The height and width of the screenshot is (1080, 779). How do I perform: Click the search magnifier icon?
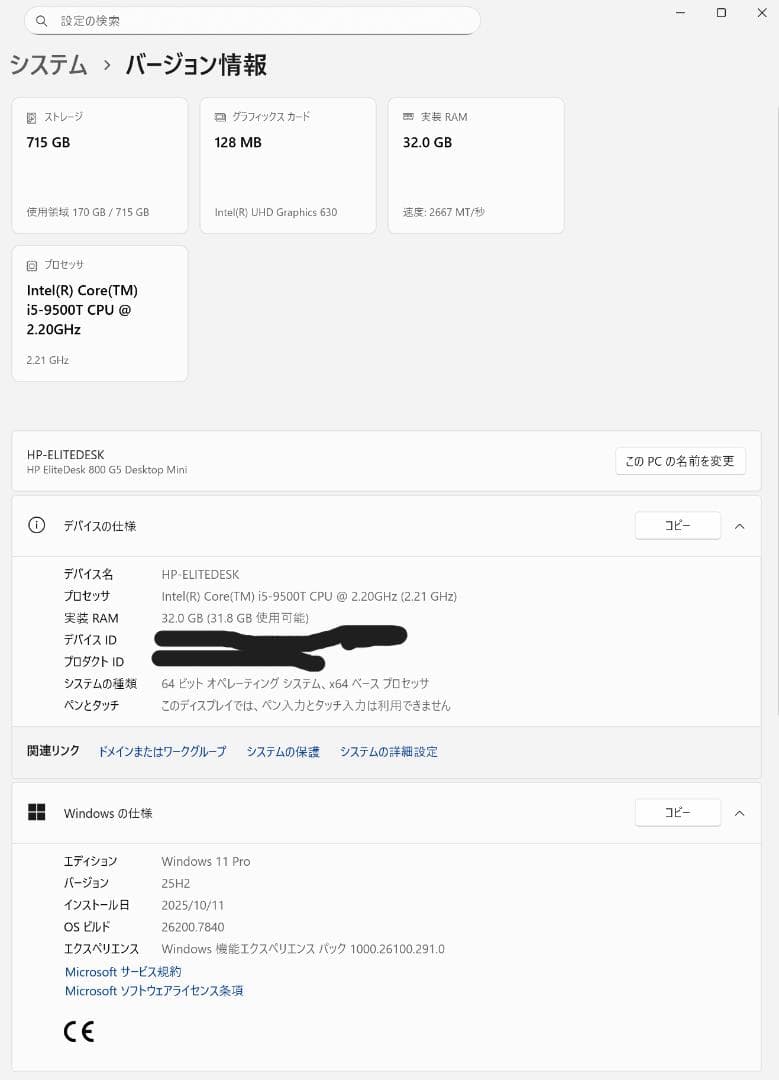tap(41, 21)
